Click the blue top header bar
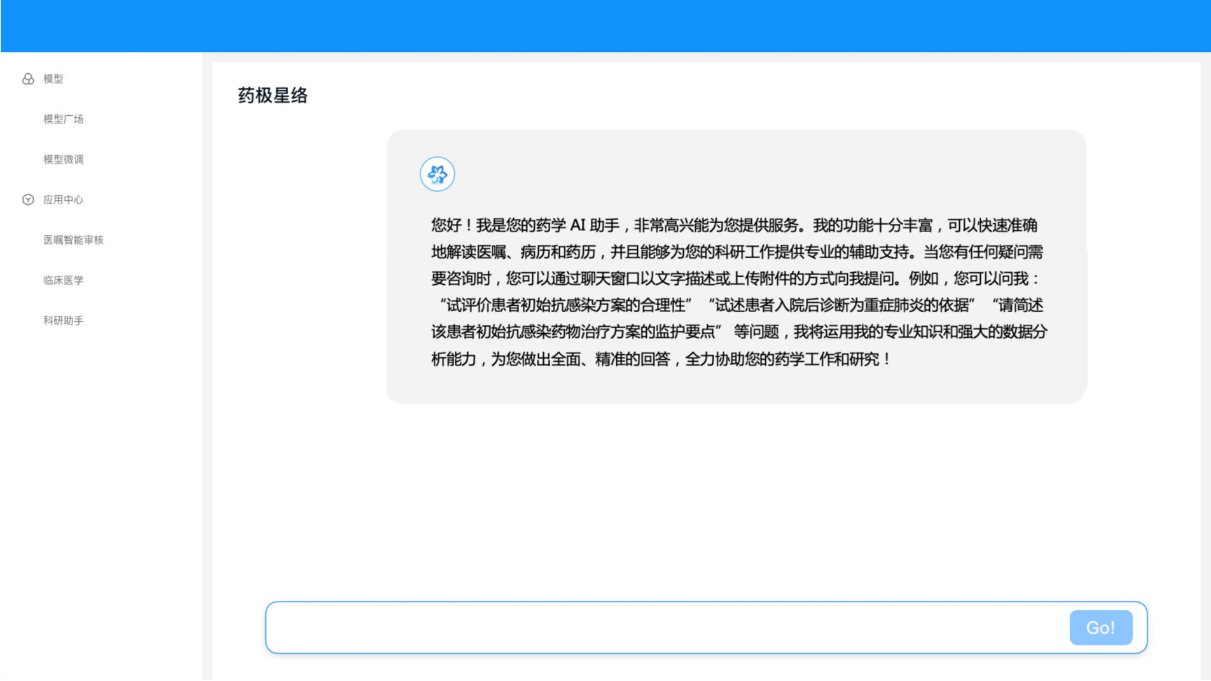The width and height of the screenshot is (1211, 681). pyautogui.click(x=605, y=26)
